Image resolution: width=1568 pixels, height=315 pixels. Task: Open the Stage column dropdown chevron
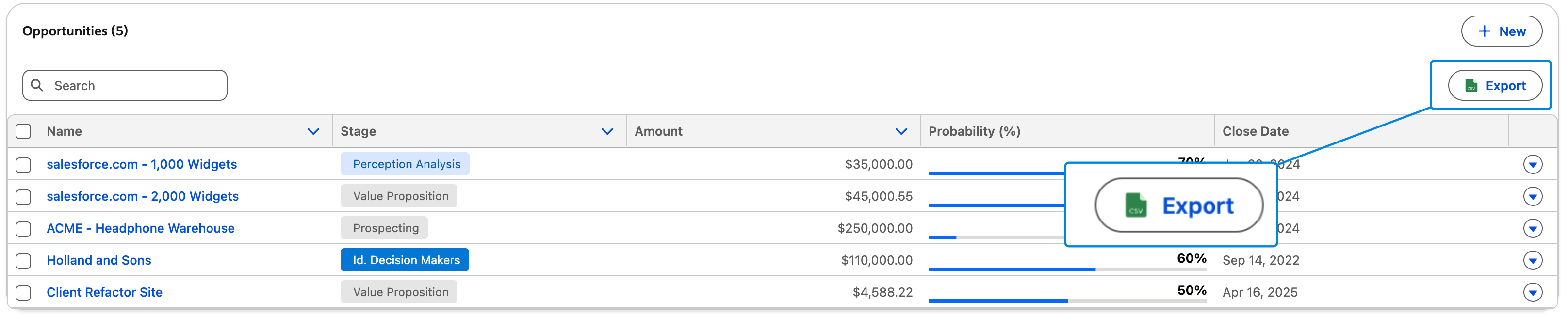(607, 131)
